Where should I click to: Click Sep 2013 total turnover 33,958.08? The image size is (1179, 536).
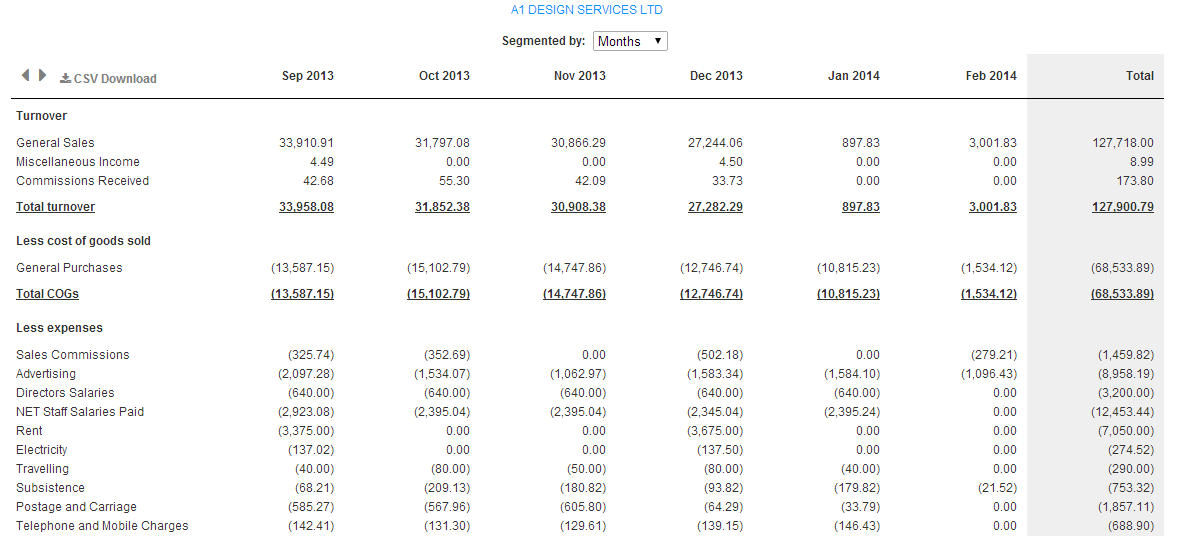click(306, 207)
